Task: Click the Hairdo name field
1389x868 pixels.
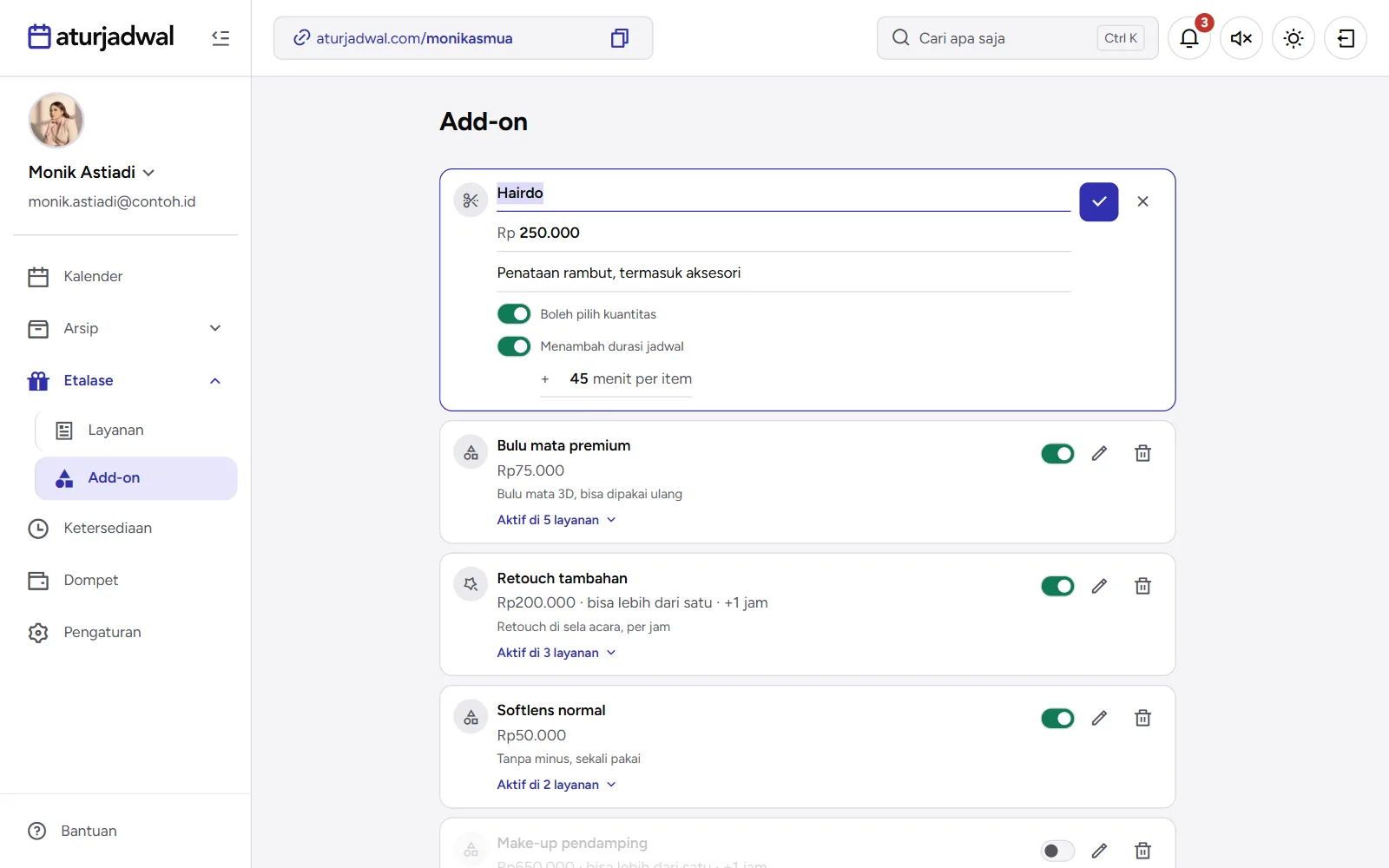Action: tap(783, 194)
